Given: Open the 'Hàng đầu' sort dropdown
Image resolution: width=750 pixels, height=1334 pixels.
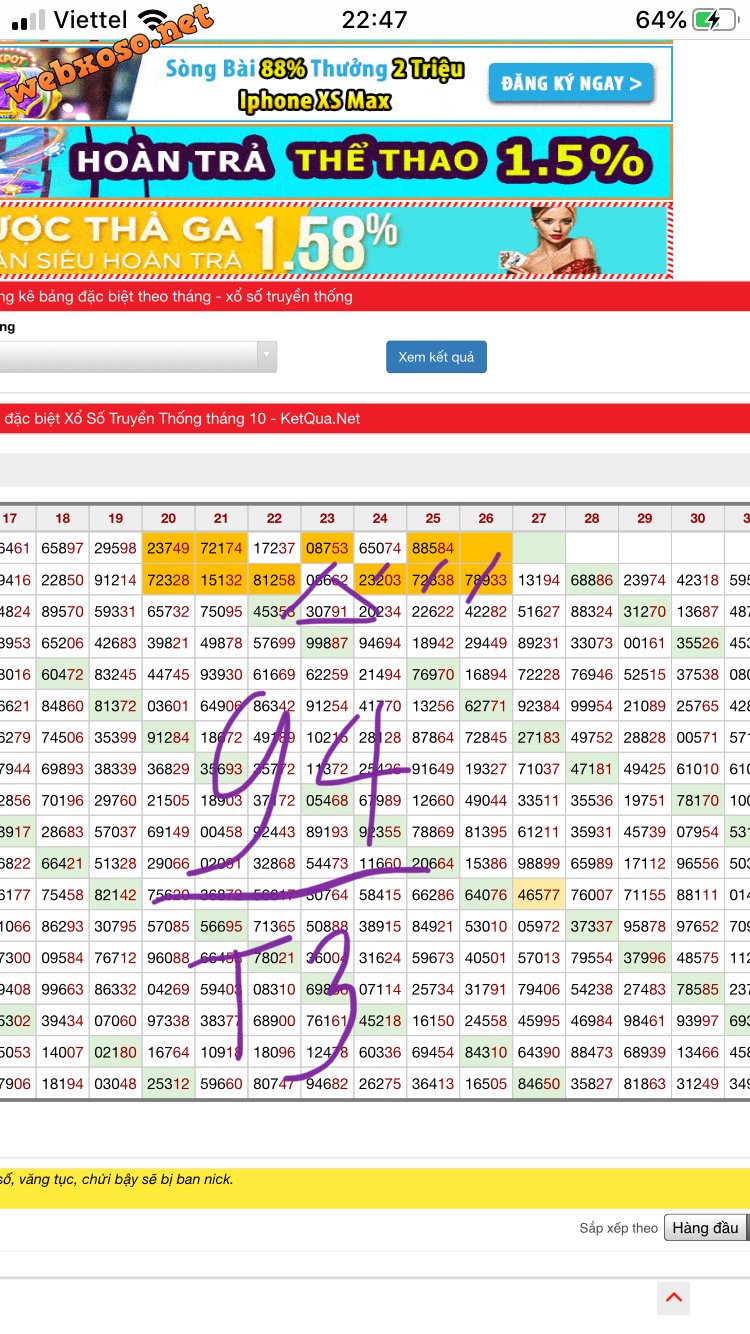Looking at the screenshot, I should click(x=705, y=1228).
